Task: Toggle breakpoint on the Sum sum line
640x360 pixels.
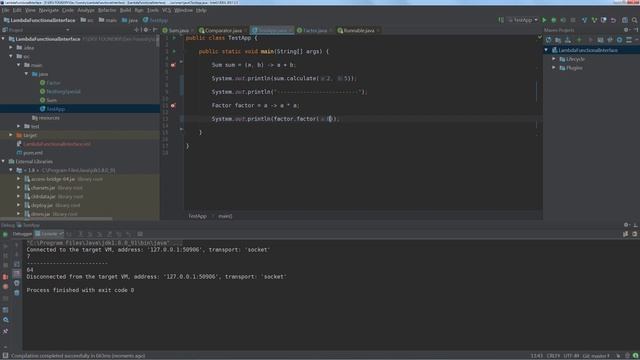Action: pyautogui.click(x=173, y=65)
